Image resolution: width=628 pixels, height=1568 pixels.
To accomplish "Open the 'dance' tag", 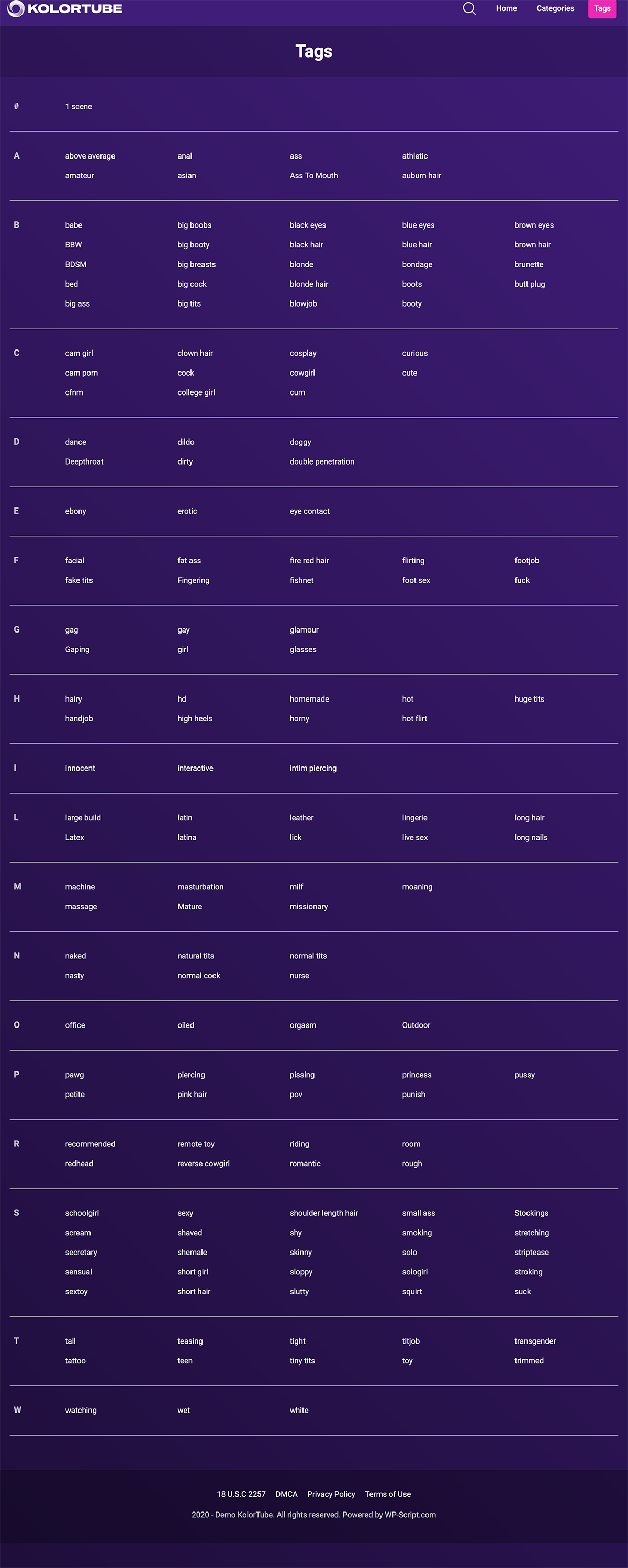I will pyautogui.click(x=75, y=442).
